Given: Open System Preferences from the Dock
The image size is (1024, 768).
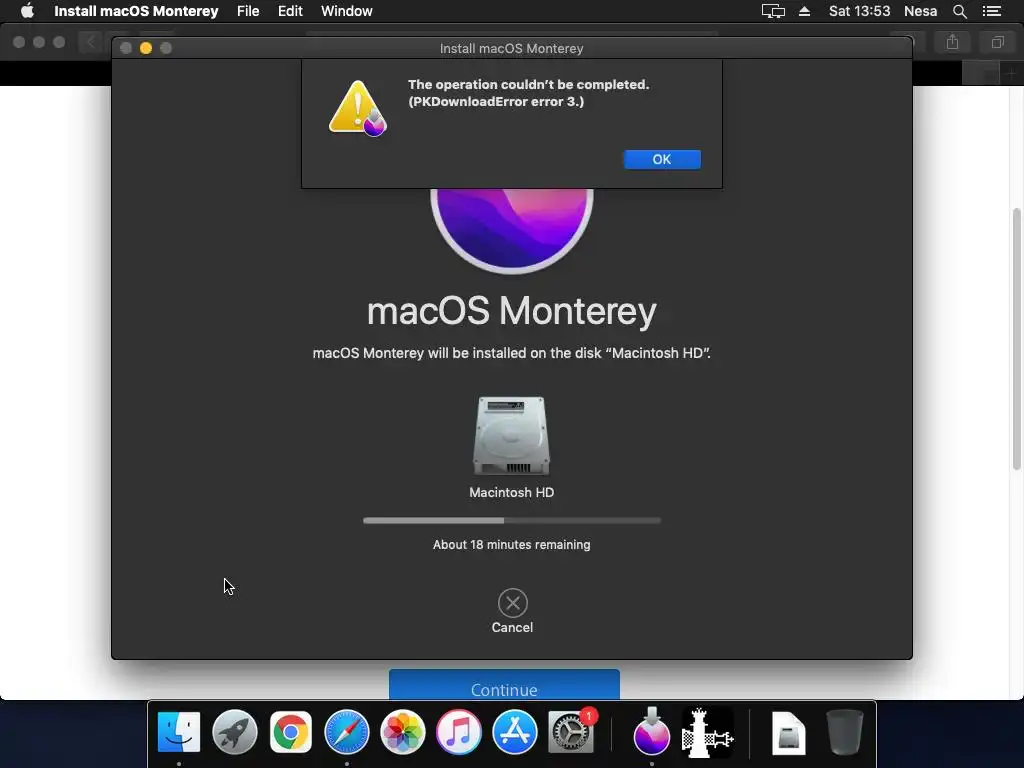Looking at the screenshot, I should (x=571, y=732).
